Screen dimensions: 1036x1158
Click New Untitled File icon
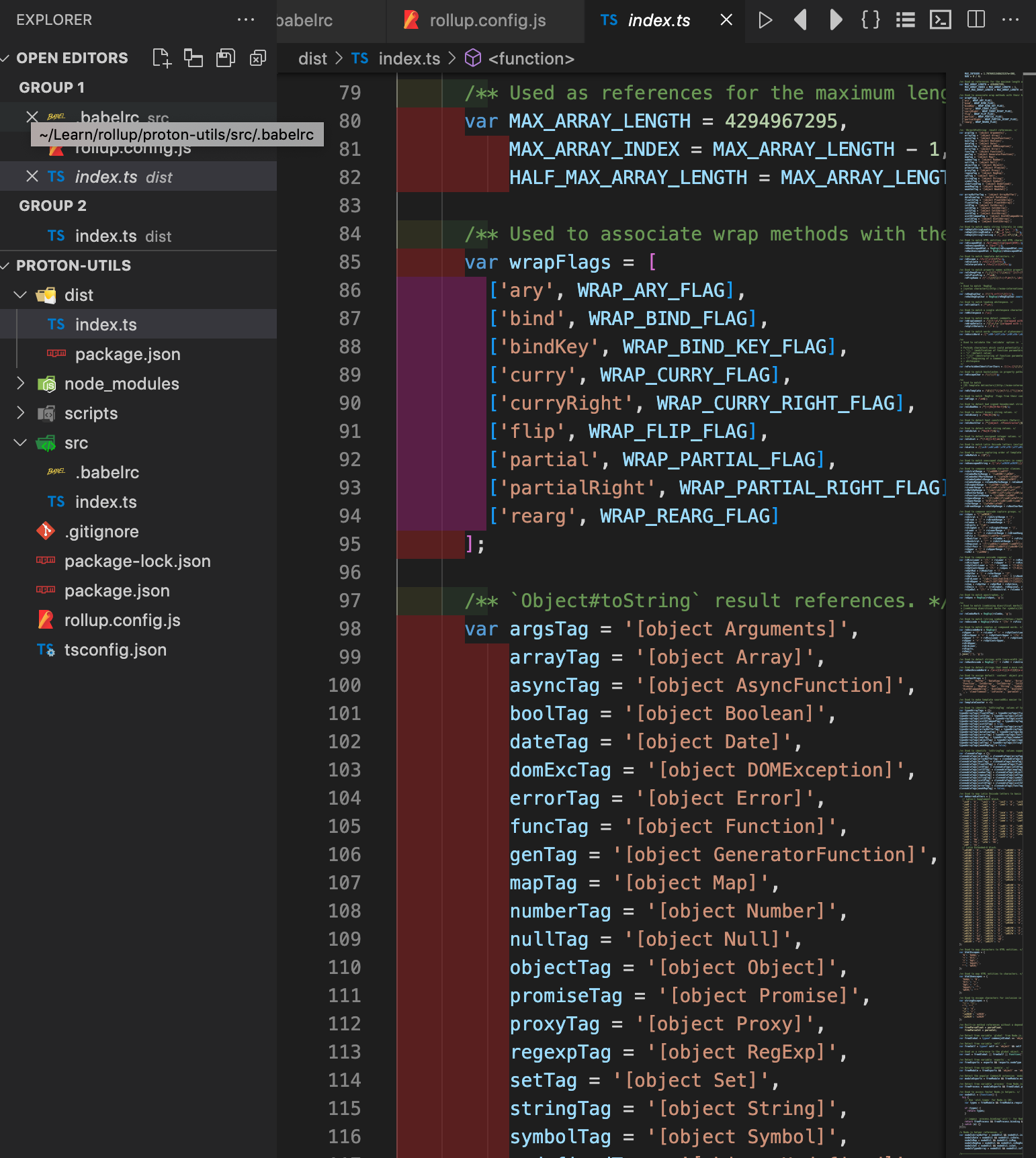click(x=161, y=58)
